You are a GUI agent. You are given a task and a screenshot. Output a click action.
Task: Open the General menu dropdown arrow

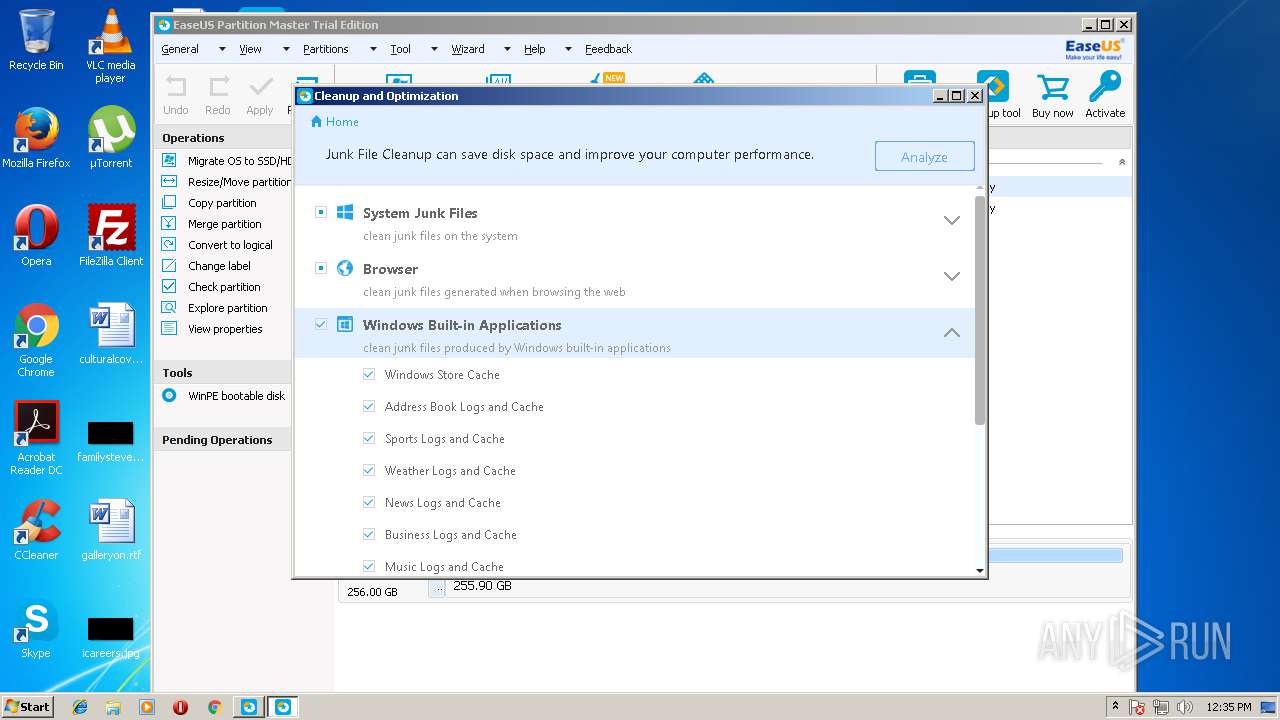(222, 49)
